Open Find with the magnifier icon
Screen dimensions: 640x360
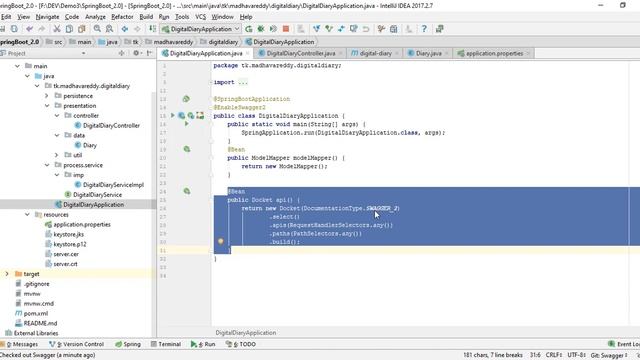(97, 29)
